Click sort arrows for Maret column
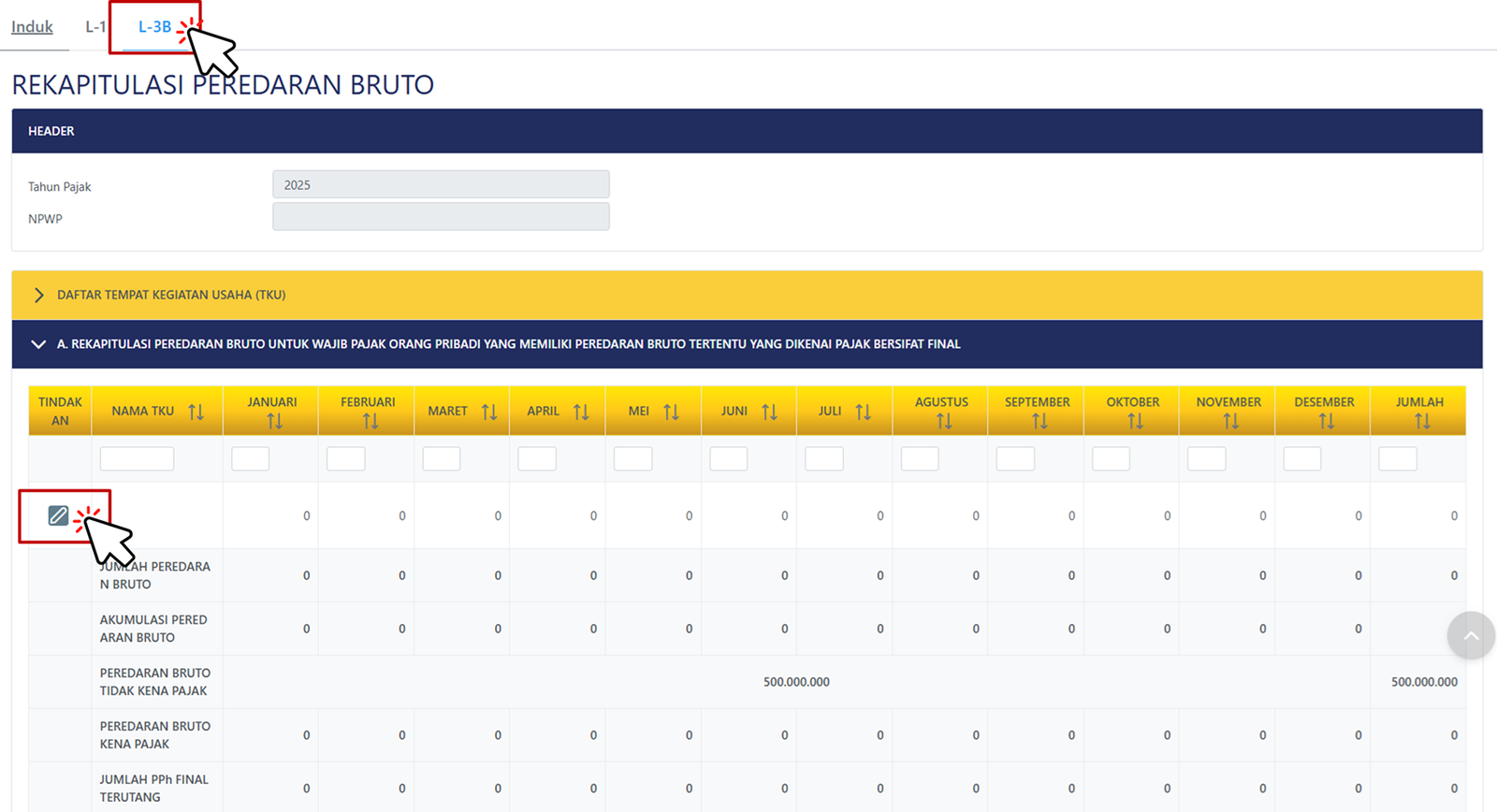This screenshot has height=812, width=1497. tap(489, 412)
